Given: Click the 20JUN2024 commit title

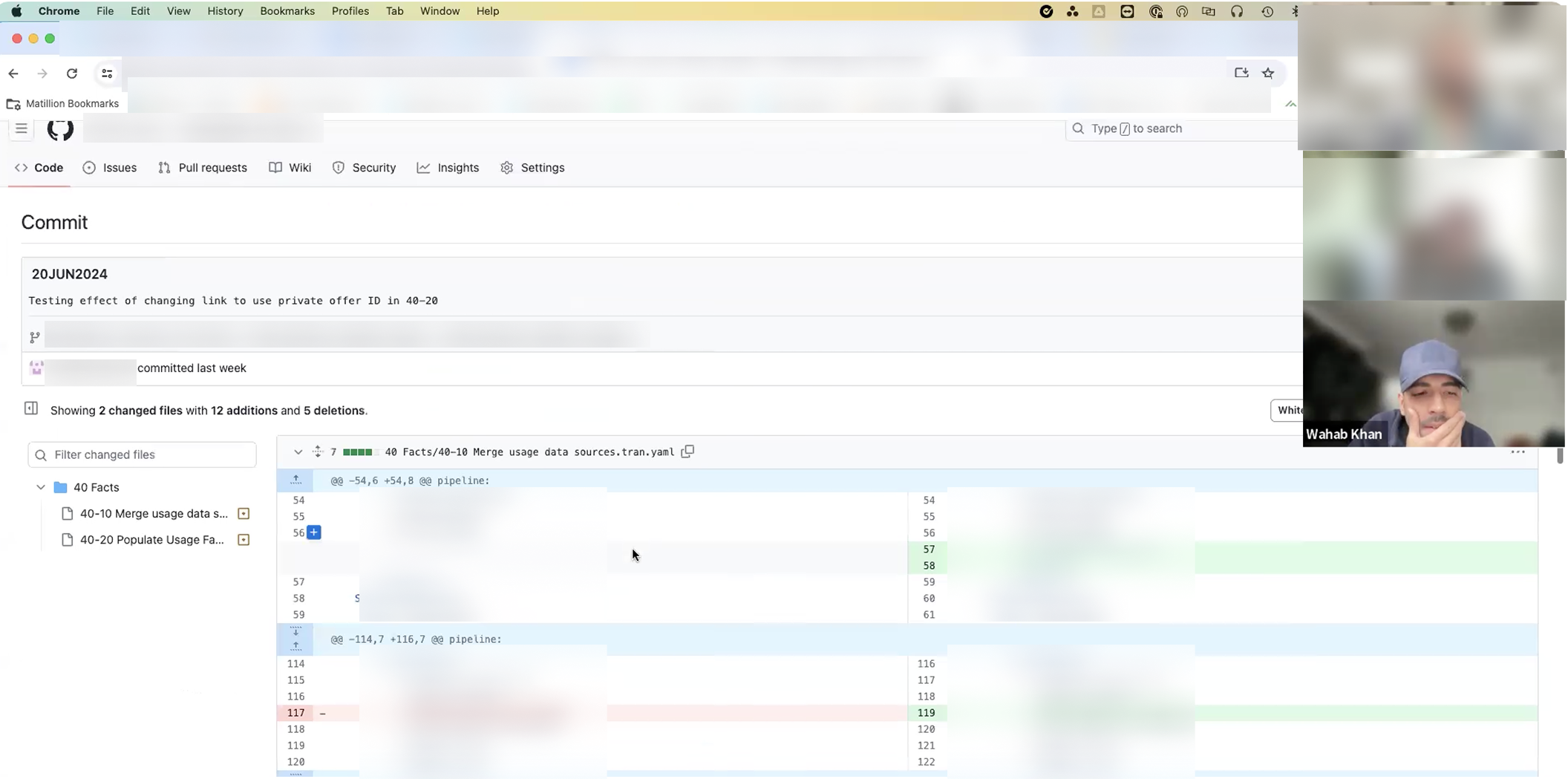Looking at the screenshot, I should pos(70,274).
